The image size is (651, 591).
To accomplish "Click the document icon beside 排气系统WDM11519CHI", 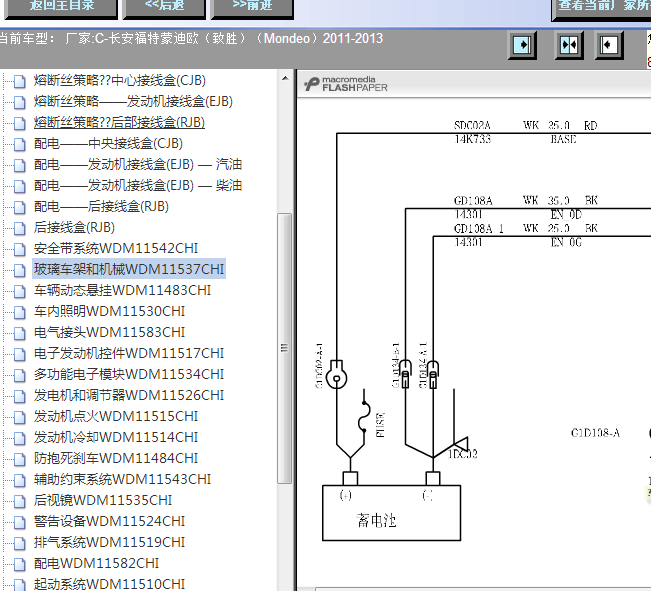I will click(x=19, y=544).
